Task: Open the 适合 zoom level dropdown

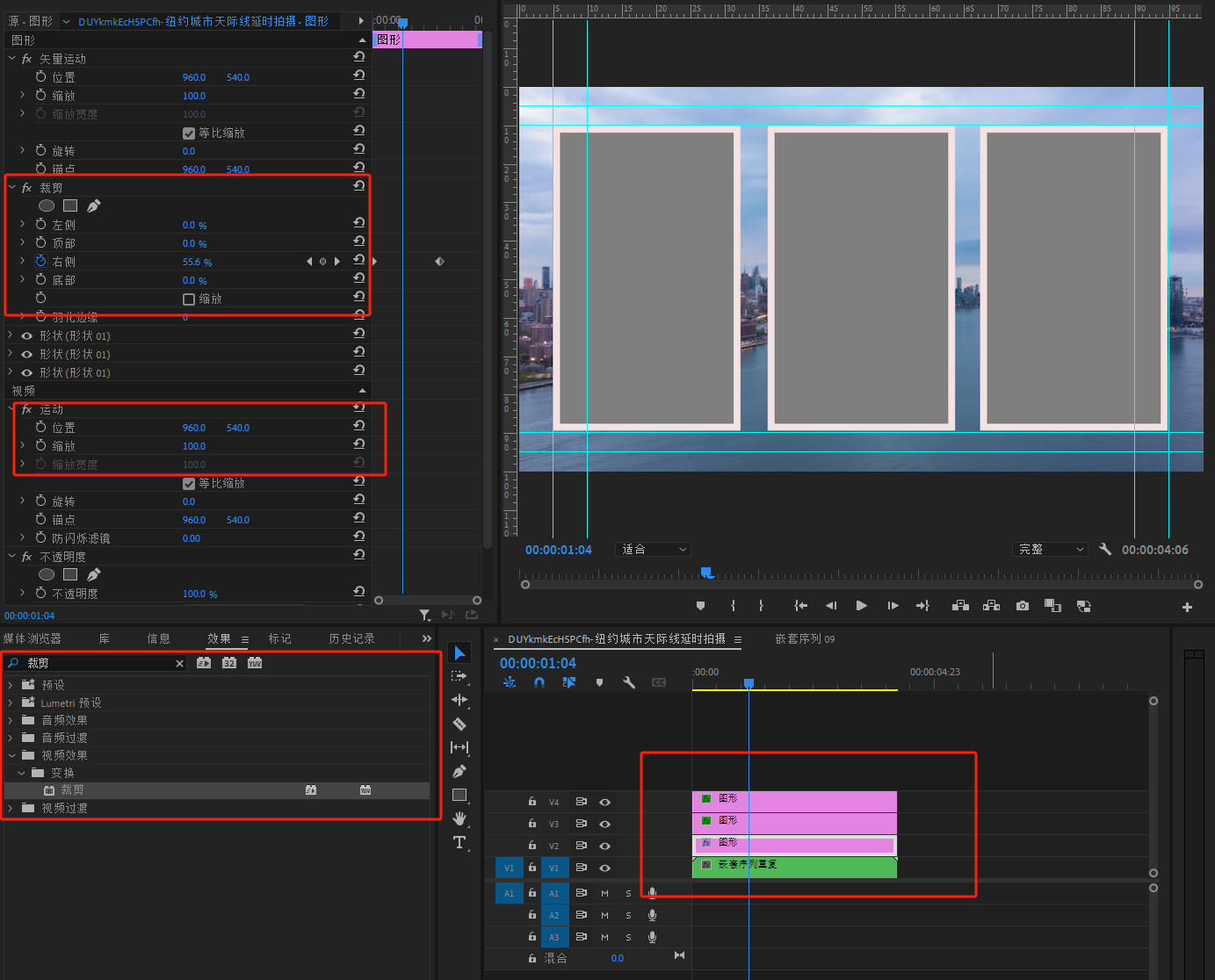Action: coord(653,549)
